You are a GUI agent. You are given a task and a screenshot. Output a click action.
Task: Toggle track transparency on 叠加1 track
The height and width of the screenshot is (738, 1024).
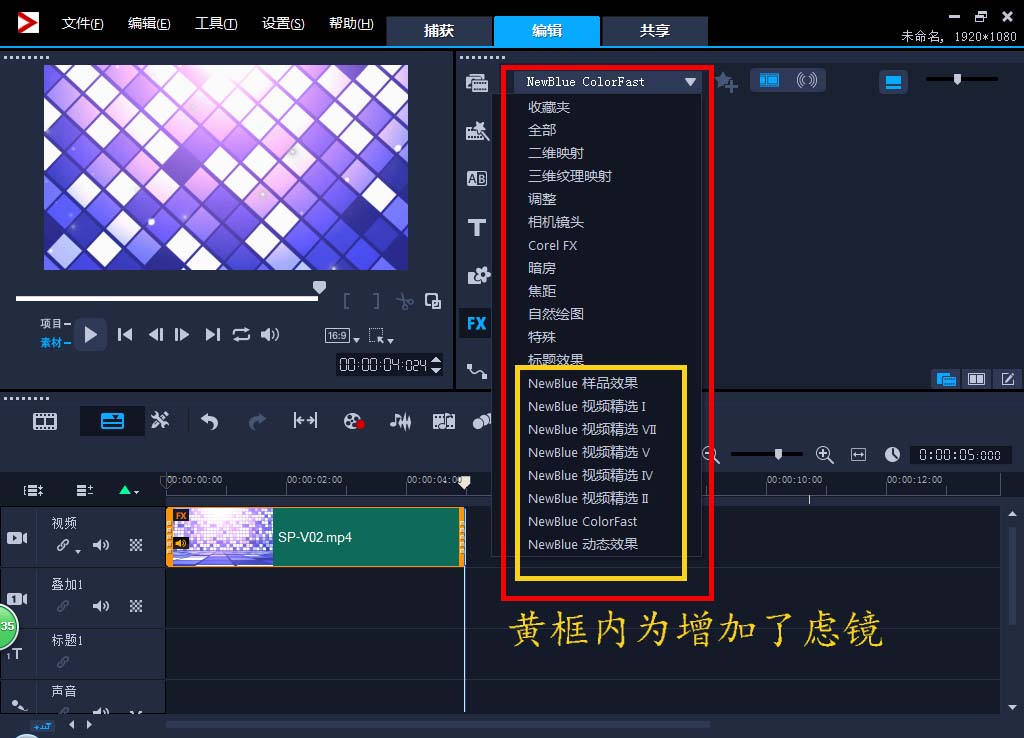pos(136,606)
